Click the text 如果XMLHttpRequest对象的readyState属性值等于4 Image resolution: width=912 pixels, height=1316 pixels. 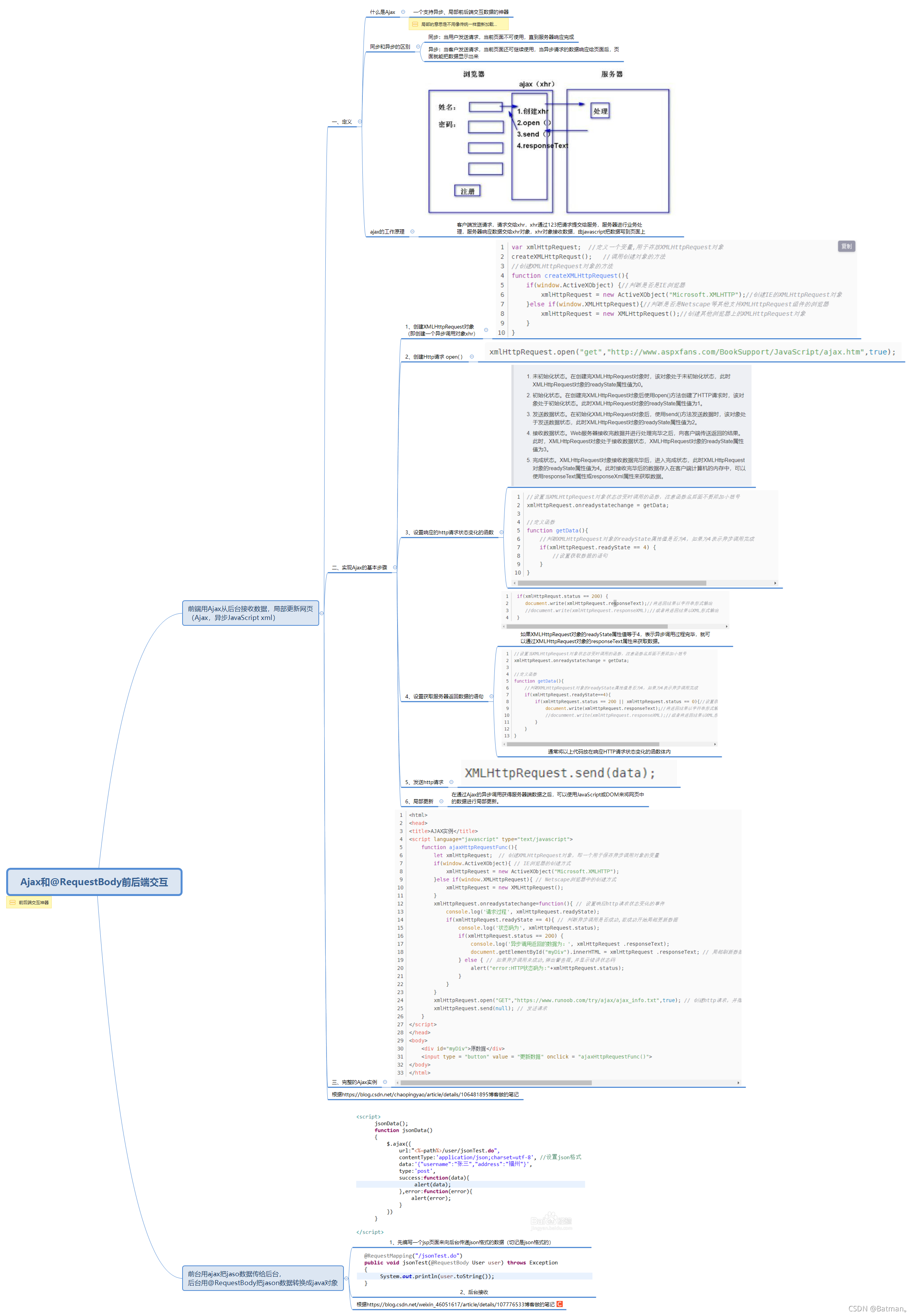point(615,638)
